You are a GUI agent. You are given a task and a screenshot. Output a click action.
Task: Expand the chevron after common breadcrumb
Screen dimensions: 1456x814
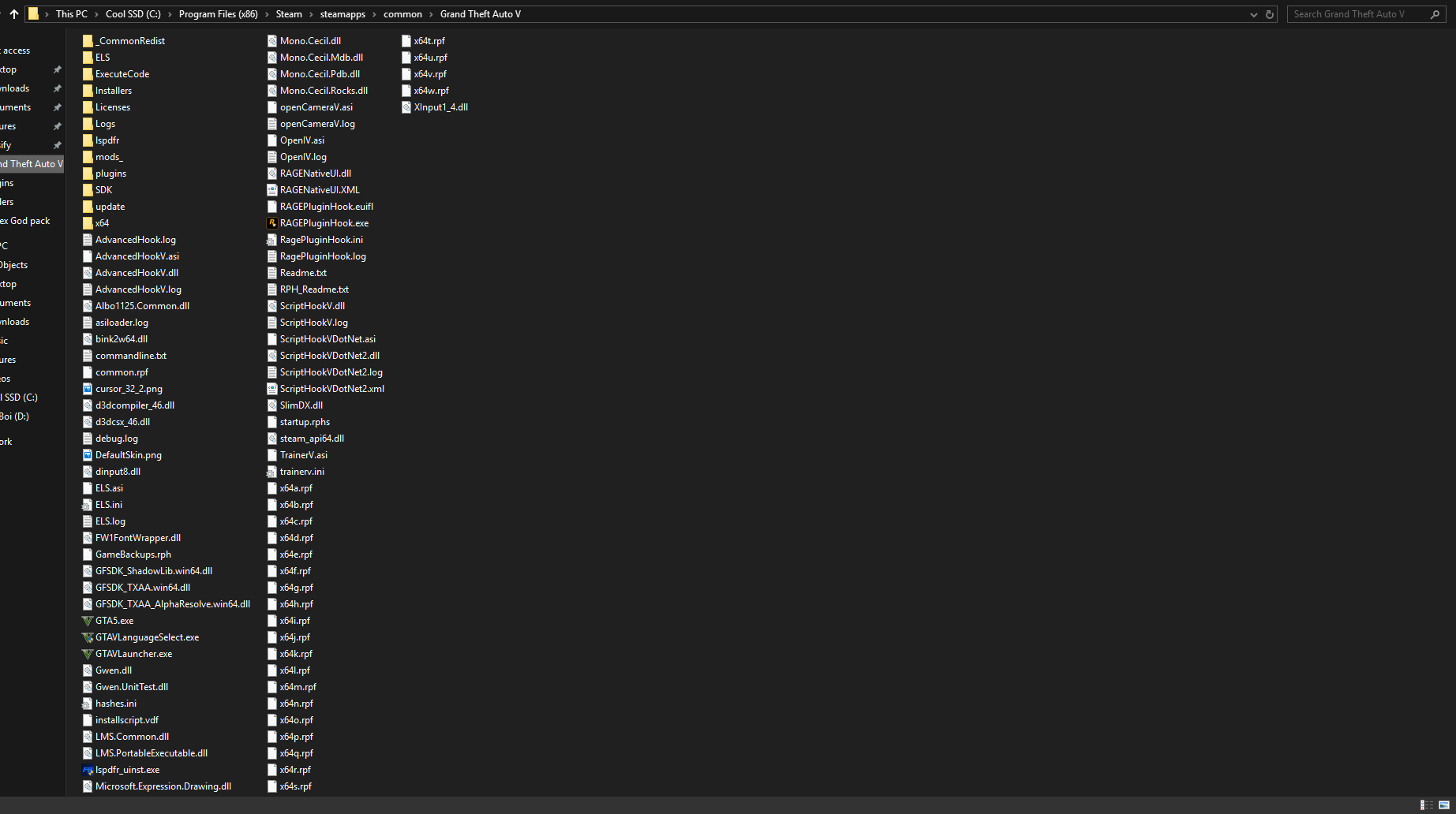(431, 14)
